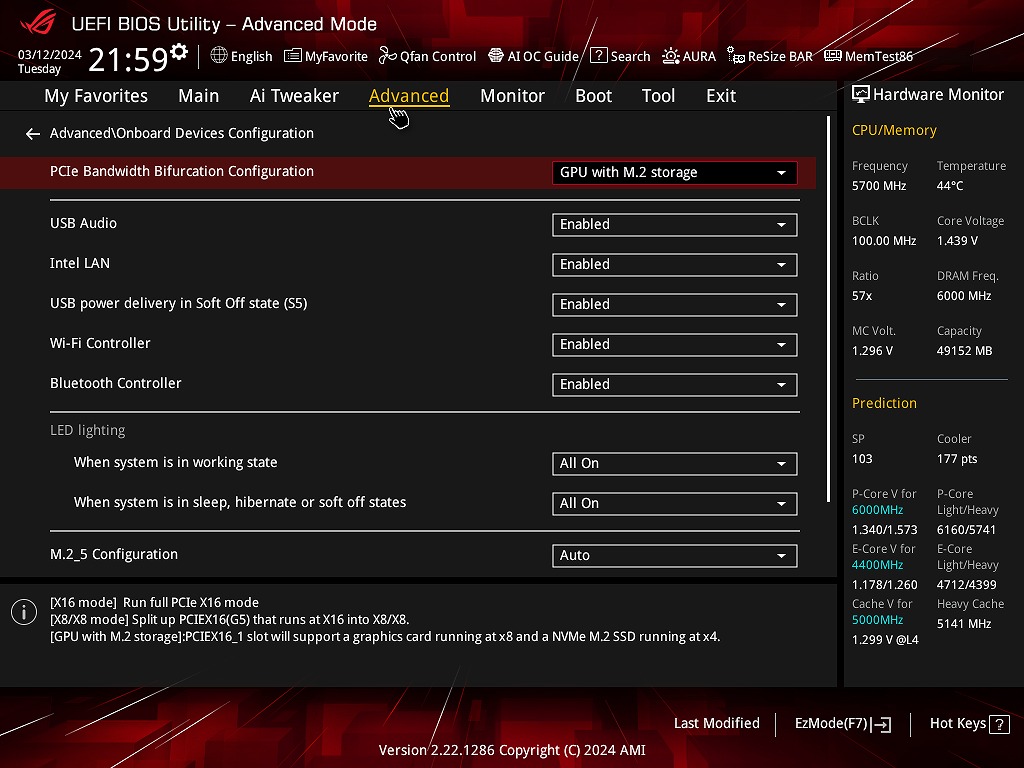The width and height of the screenshot is (1024, 768).
Task: Select Wi-Fi Controller label
Action: coord(100,344)
